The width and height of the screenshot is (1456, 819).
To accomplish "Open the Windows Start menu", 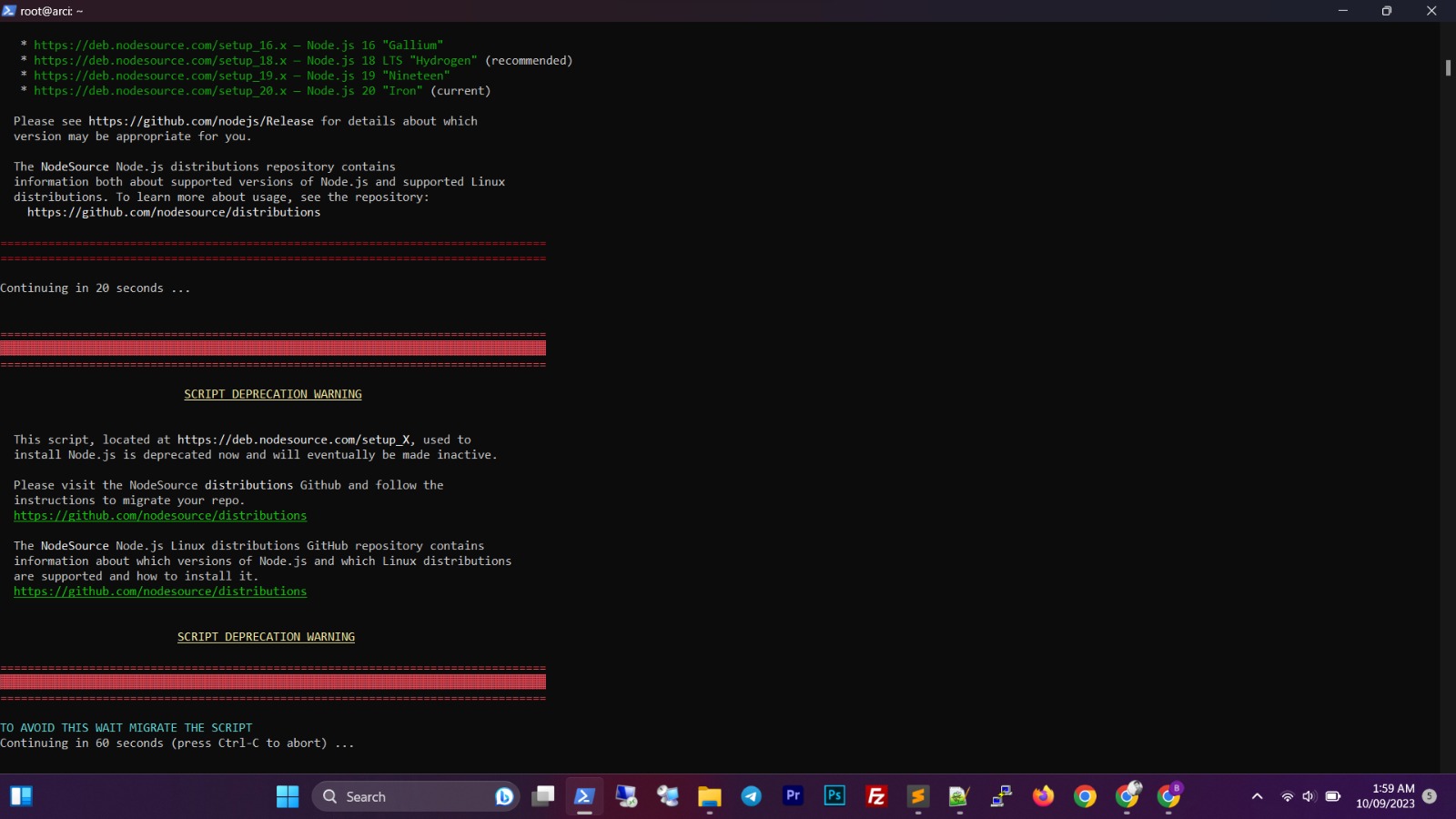I will (x=288, y=796).
